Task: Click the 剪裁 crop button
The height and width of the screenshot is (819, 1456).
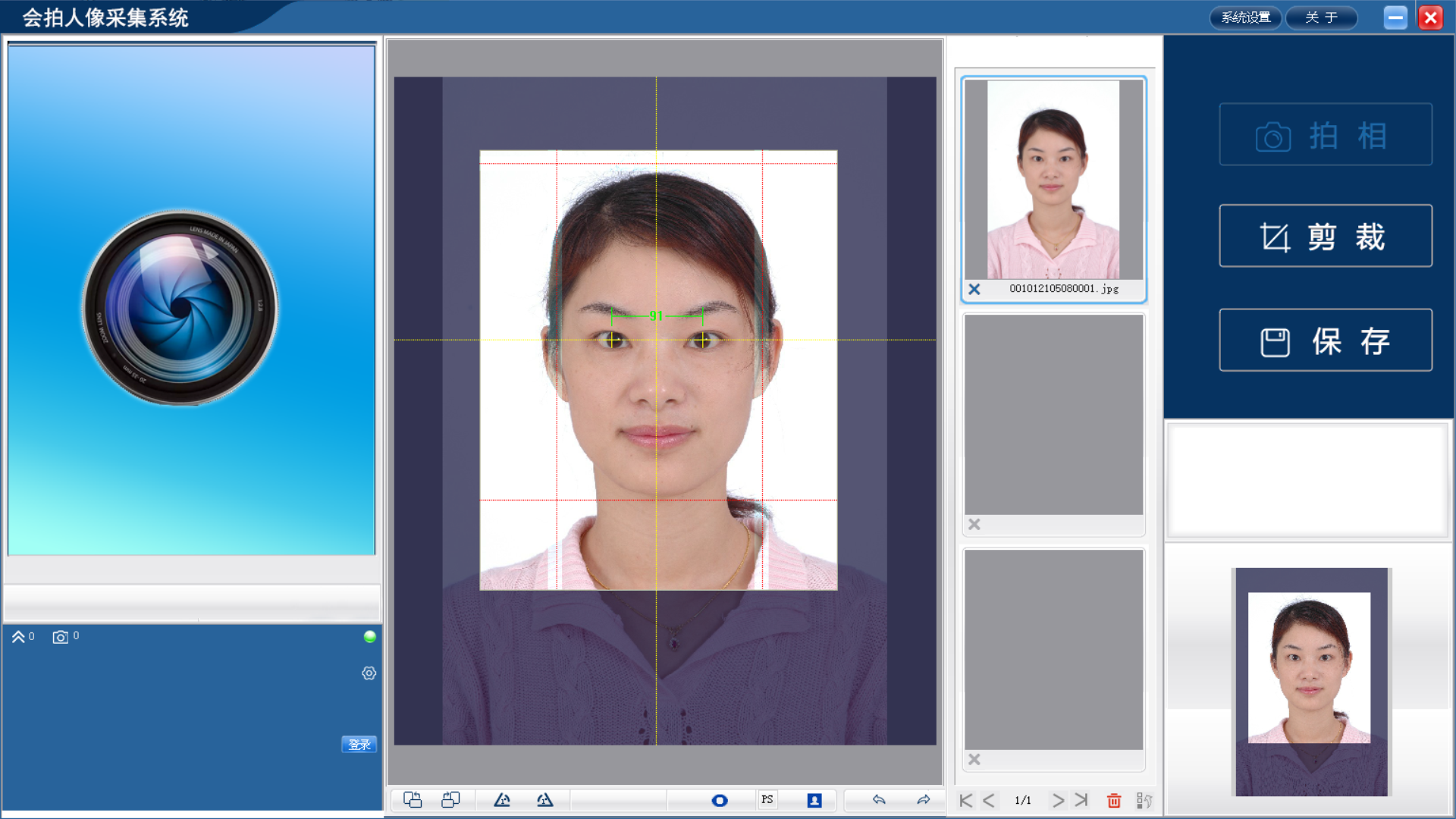Action: pyautogui.click(x=1325, y=236)
